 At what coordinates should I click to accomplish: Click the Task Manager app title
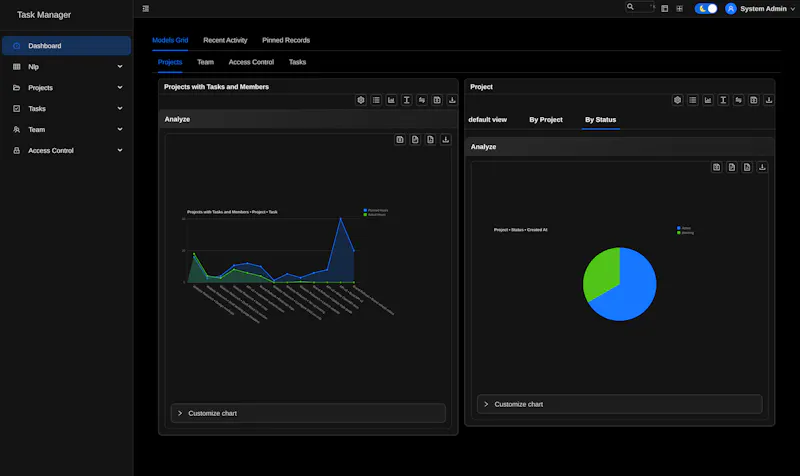(44, 15)
